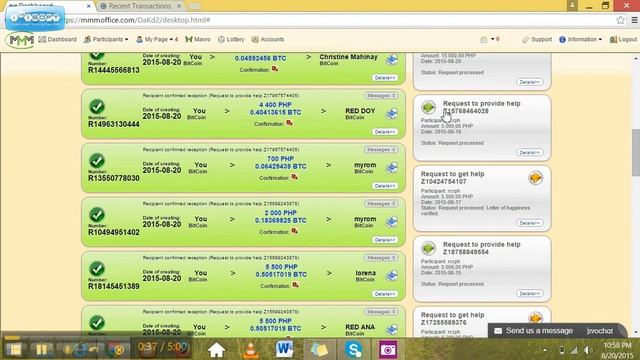Screen dimensions: 640x360
Task: Click the confirmation file icon for R13550778030
Action: click(x=295, y=177)
